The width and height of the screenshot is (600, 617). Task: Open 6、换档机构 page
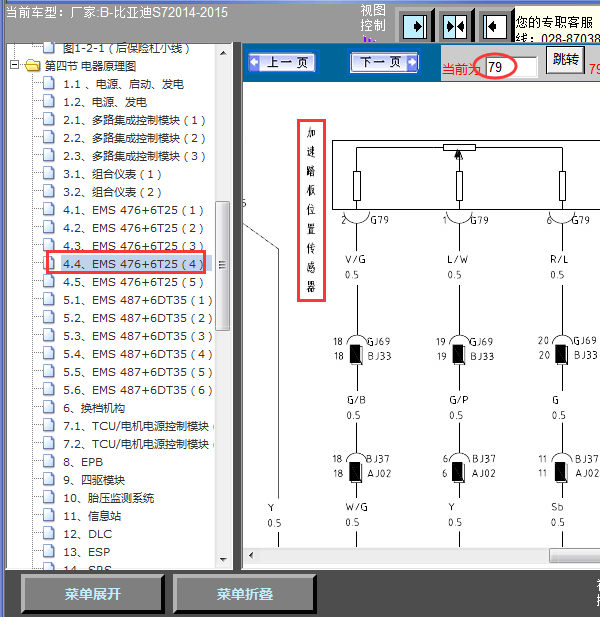94,408
